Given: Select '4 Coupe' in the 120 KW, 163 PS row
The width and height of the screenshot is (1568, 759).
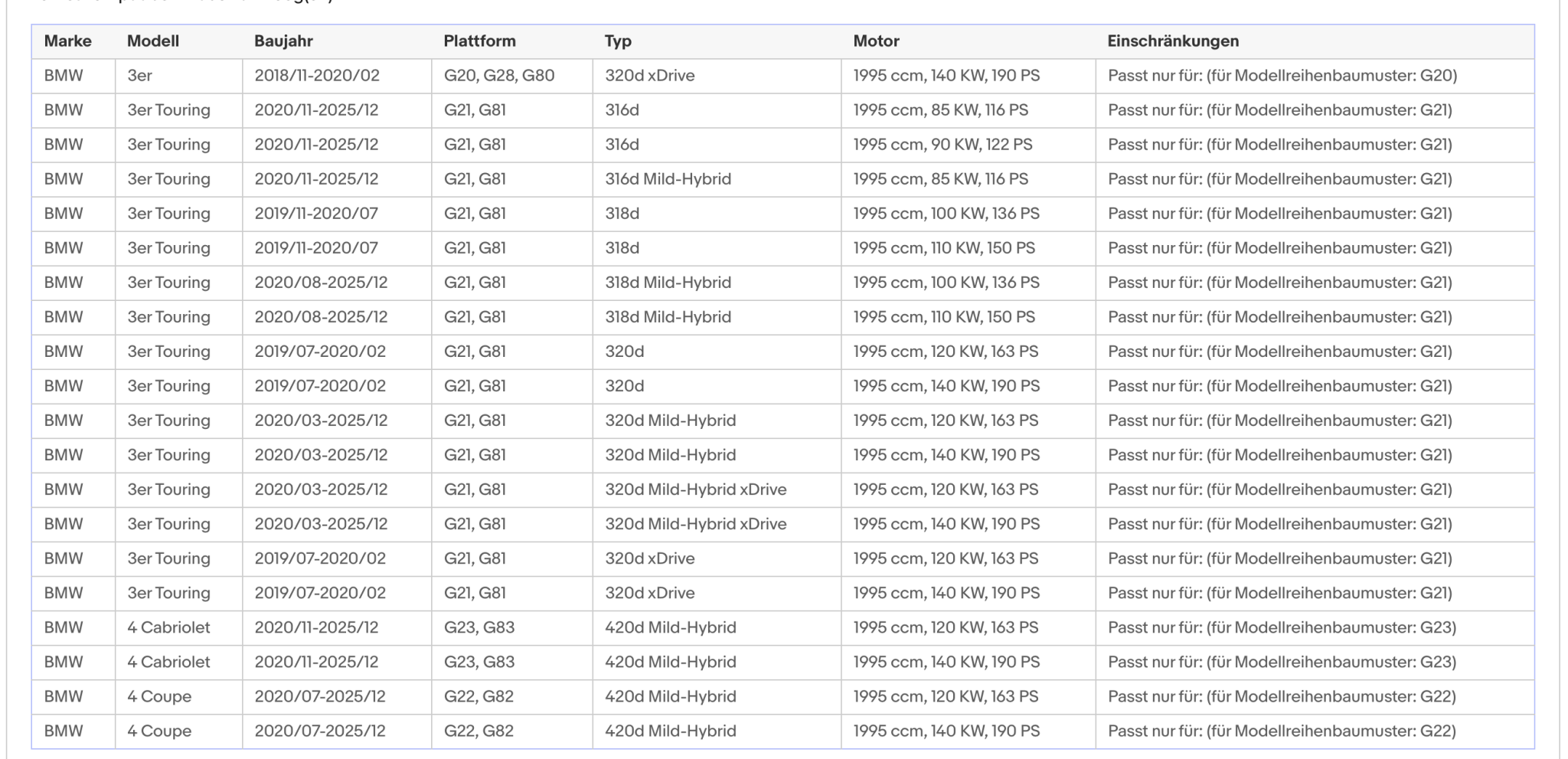Looking at the screenshot, I should click(x=159, y=696).
